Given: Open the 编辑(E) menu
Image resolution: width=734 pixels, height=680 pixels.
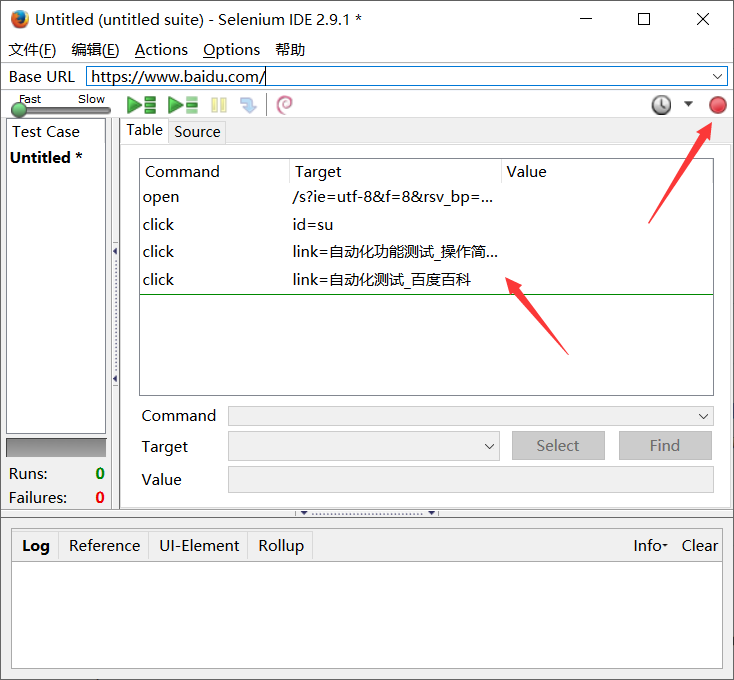Looking at the screenshot, I should pyautogui.click(x=95, y=50).
